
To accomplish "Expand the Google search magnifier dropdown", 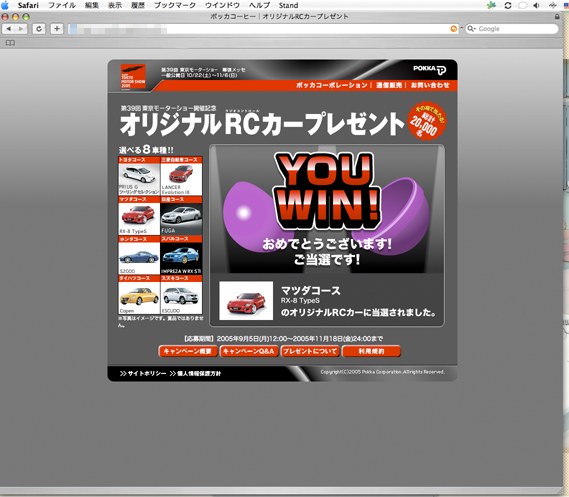I will [471, 29].
